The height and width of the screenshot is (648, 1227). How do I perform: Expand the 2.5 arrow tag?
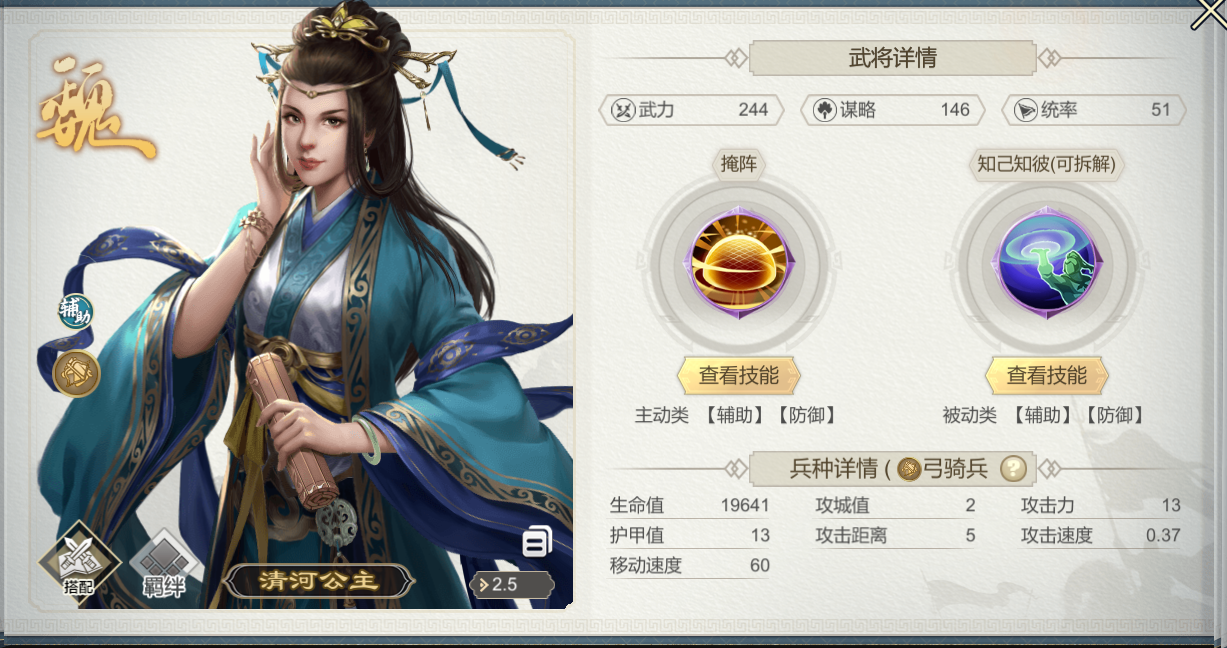(511, 585)
